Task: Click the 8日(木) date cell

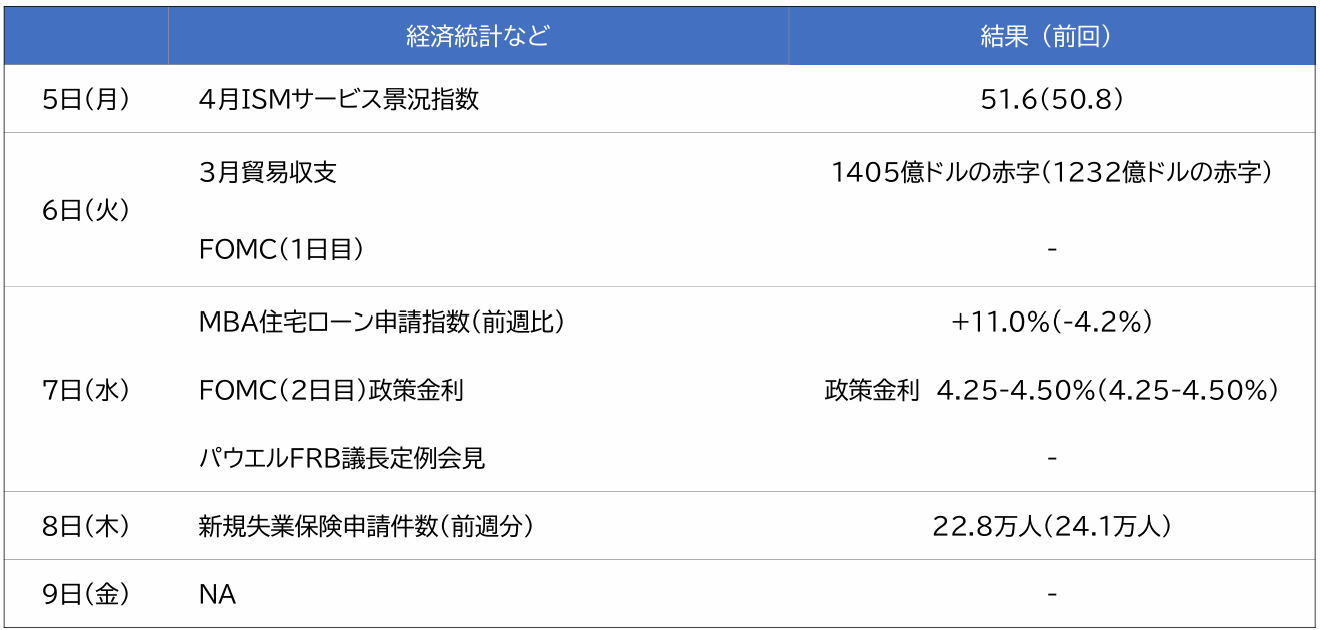Action: (86, 526)
